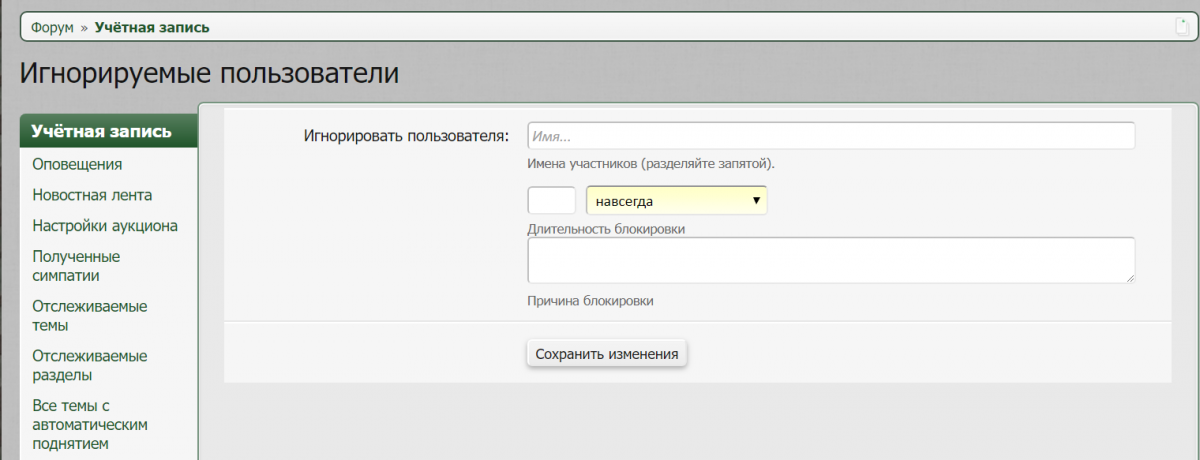Select "Учётная запись" sidebar header
Viewport: 1200px width, 460px height.
(101, 131)
